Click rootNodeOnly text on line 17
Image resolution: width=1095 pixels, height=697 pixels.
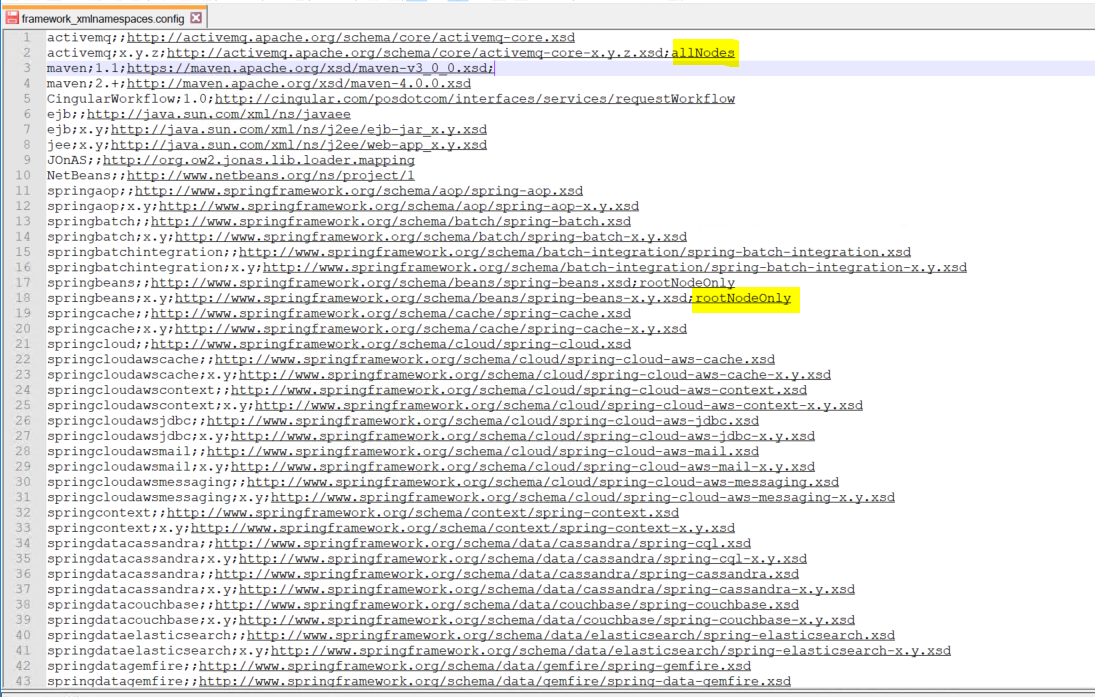(x=687, y=283)
